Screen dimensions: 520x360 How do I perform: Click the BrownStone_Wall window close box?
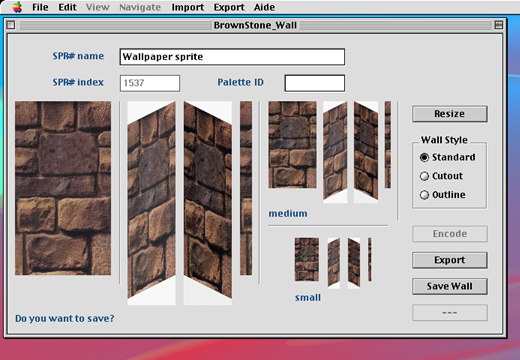pos(11,25)
